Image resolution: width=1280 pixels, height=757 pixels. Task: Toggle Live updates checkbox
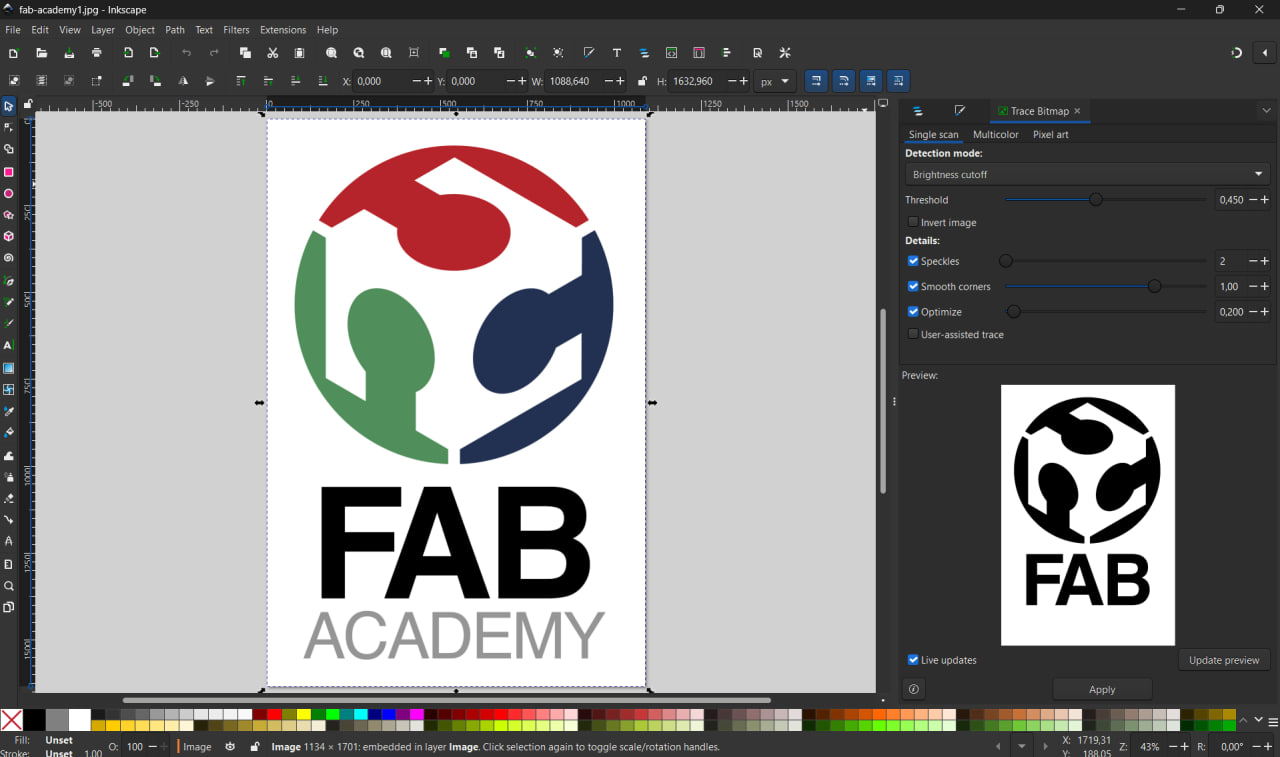click(913, 660)
